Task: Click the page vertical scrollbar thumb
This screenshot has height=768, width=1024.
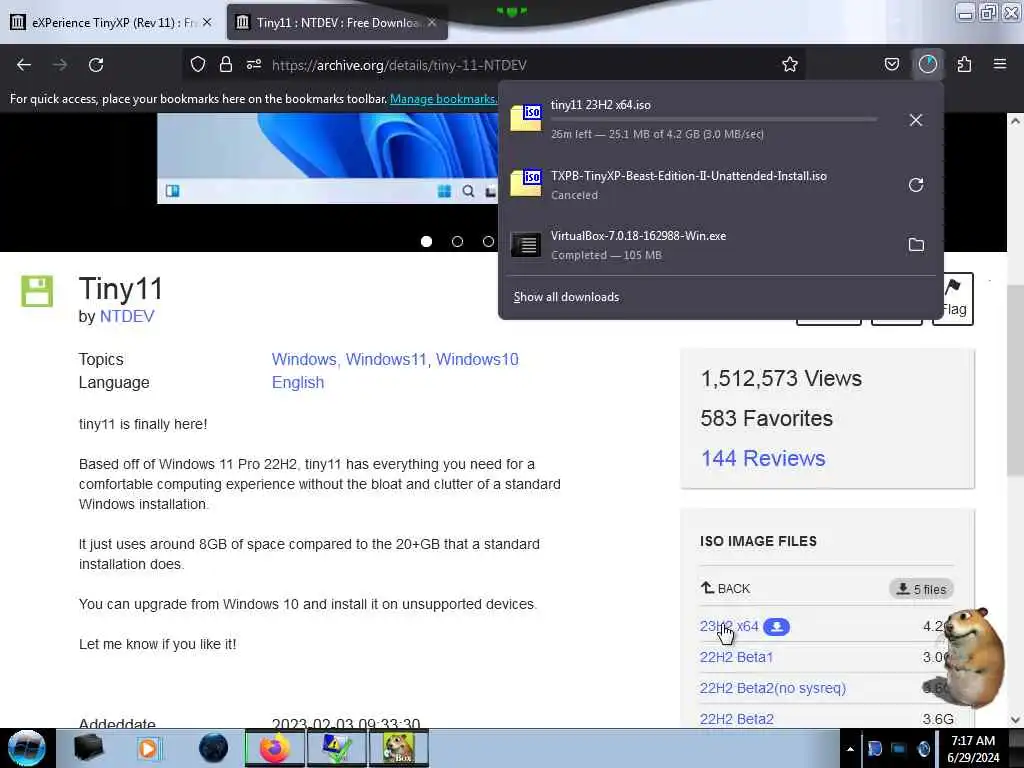Action: [1015, 381]
